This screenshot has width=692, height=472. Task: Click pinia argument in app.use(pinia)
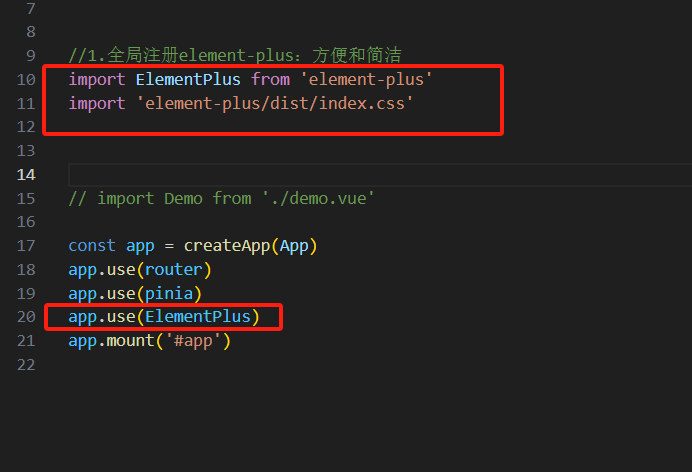click(x=169, y=294)
